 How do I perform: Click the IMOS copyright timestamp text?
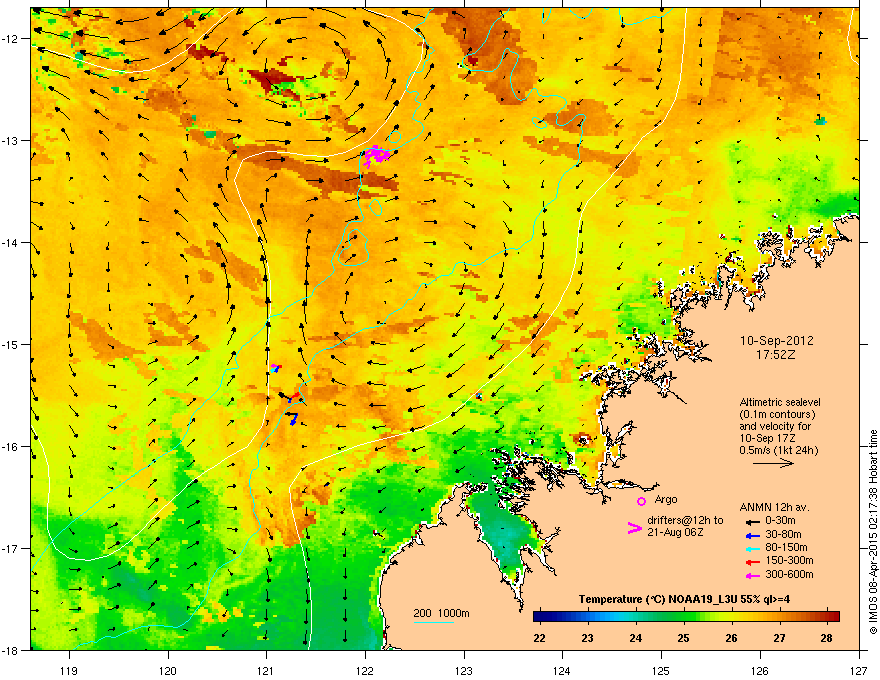point(873,532)
